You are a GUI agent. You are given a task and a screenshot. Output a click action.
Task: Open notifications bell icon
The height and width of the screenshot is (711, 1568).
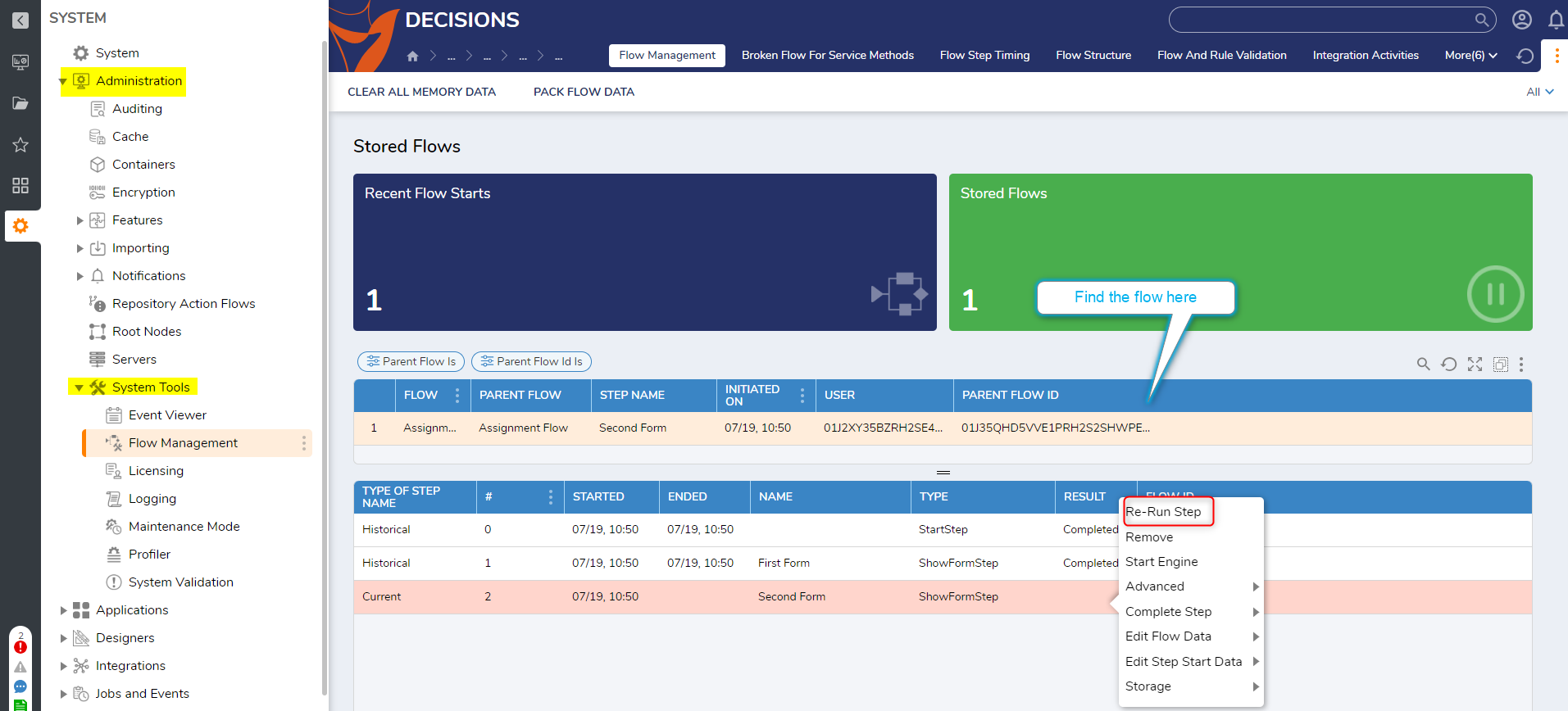(1556, 20)
